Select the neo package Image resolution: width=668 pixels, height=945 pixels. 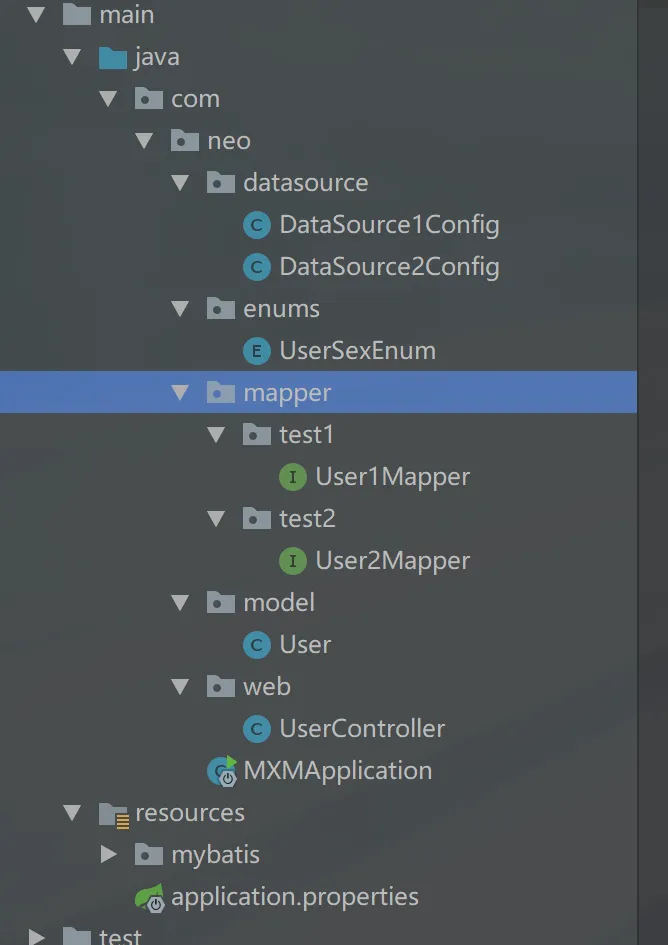click(x=229, y=141)
